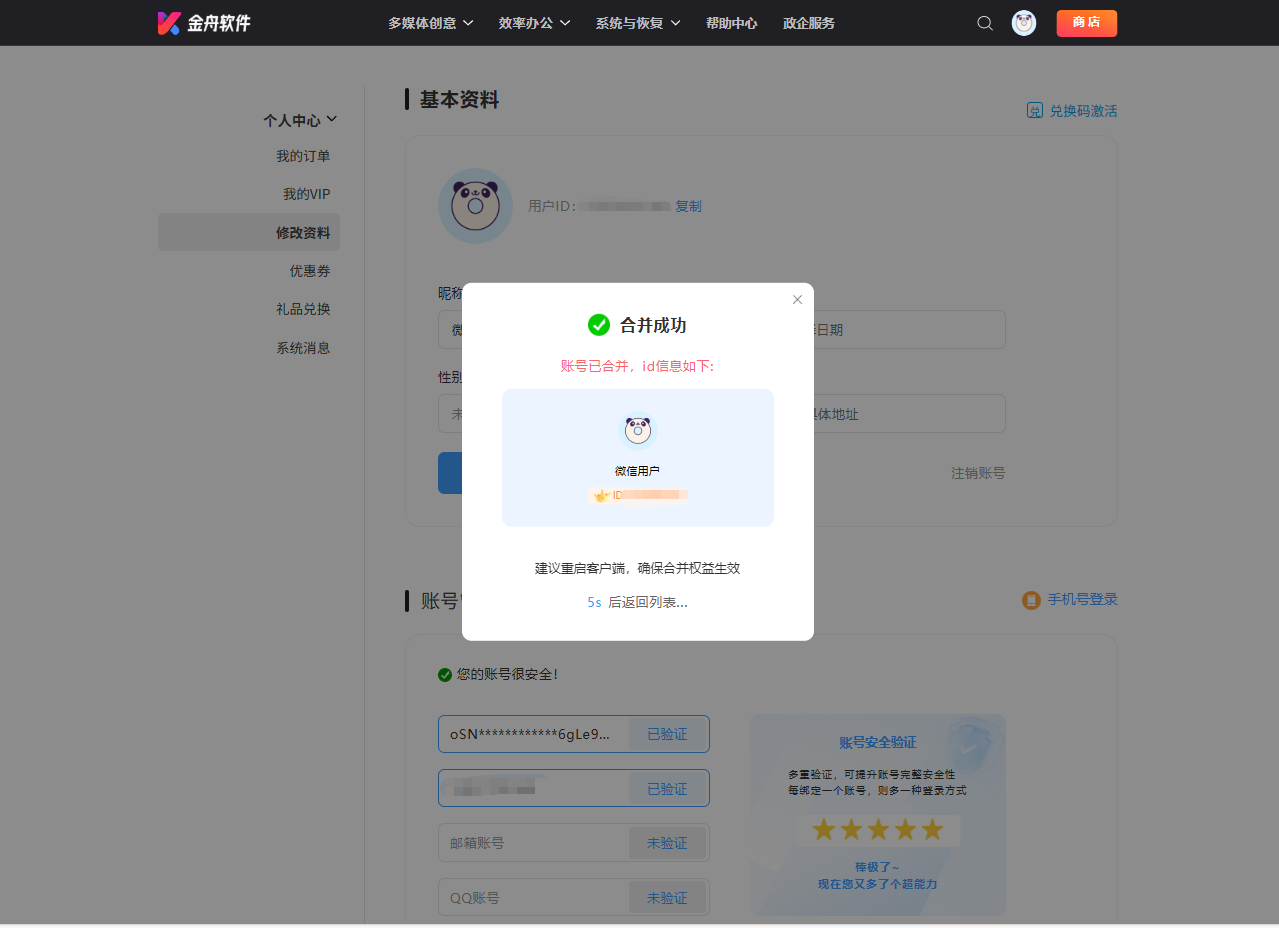This screenshot has height=928, width=1279.
Task: Expand the 系统与恢复 dropdown menu
Action: coord(637,23)
